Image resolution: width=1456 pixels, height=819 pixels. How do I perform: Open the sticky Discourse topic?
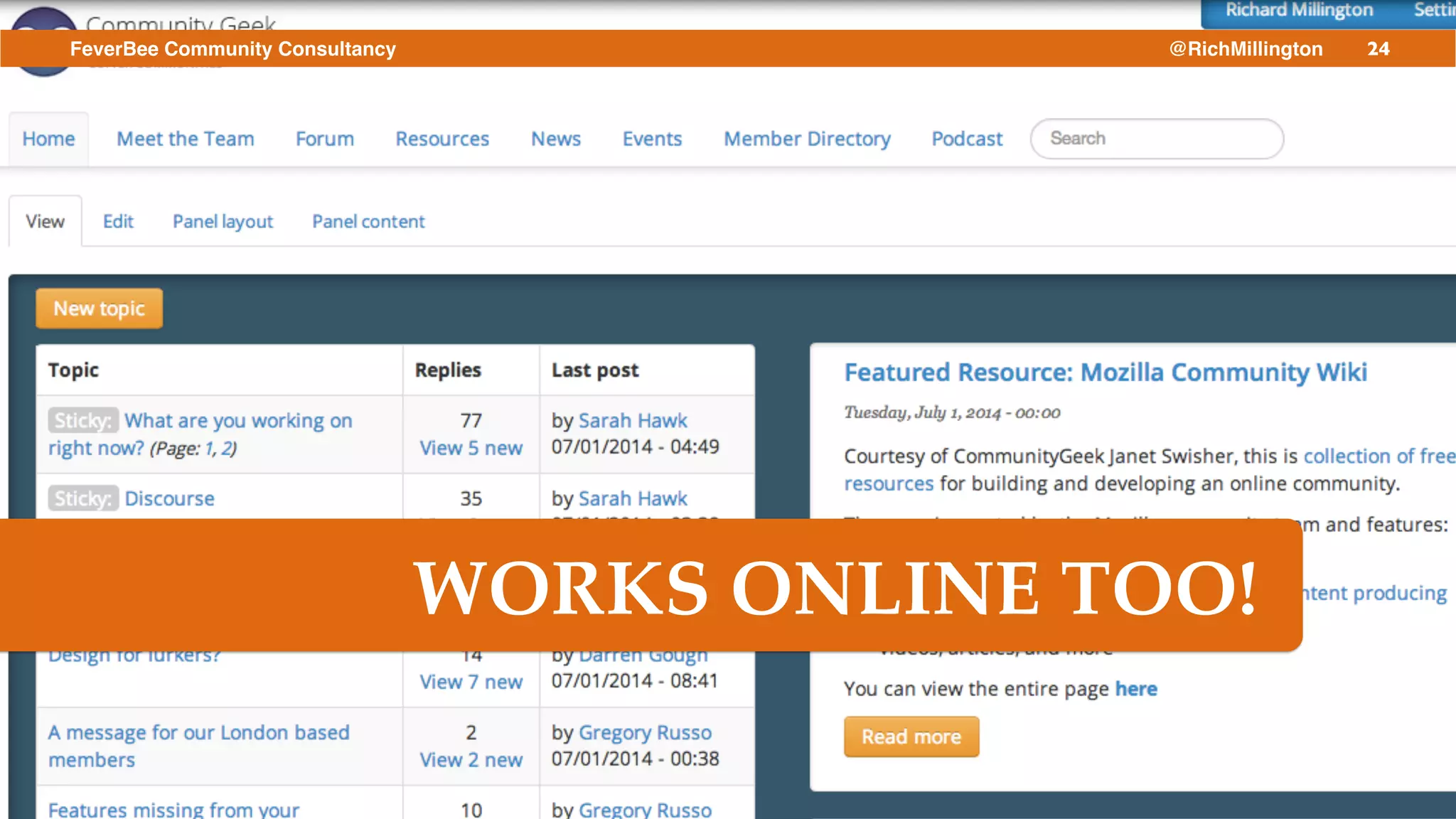[x=170, y=498]
